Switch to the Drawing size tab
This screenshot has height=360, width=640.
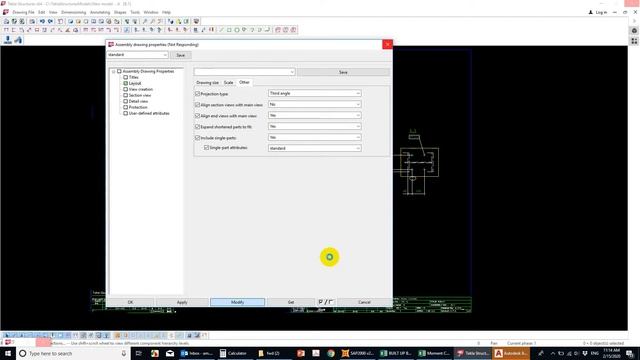(x=207, y=82)
